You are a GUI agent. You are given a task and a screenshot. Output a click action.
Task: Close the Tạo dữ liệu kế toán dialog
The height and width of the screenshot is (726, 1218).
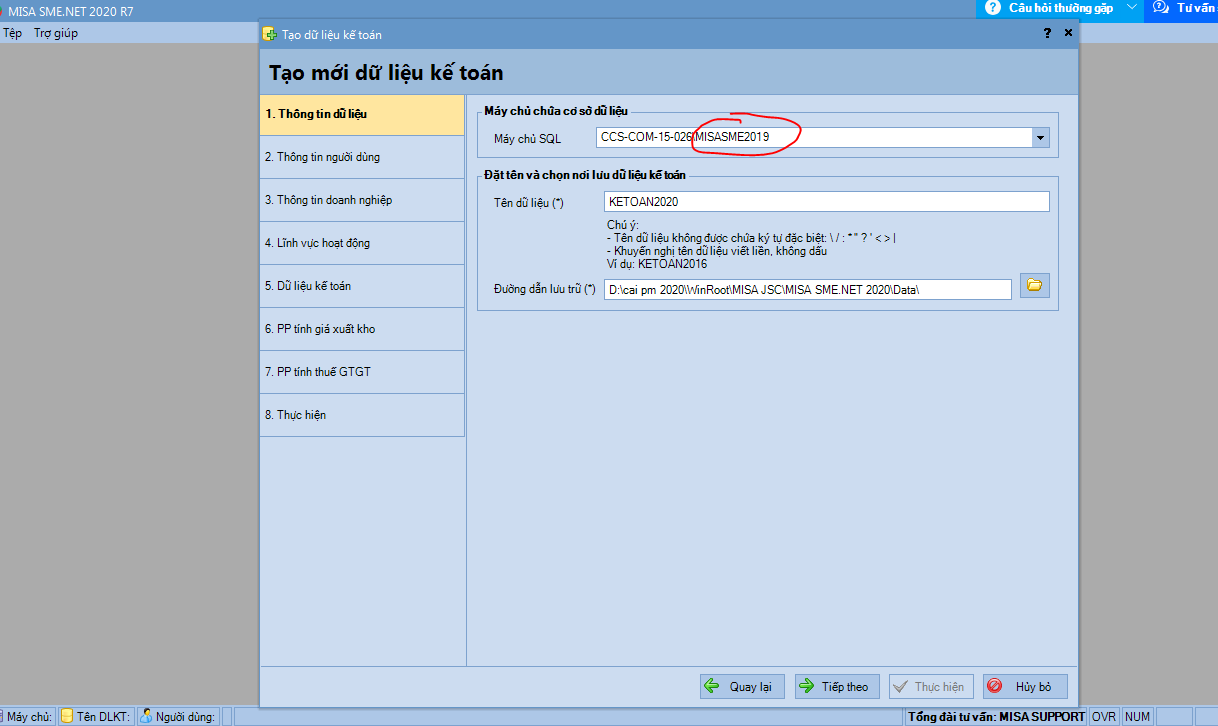[x=1068, y=33]
